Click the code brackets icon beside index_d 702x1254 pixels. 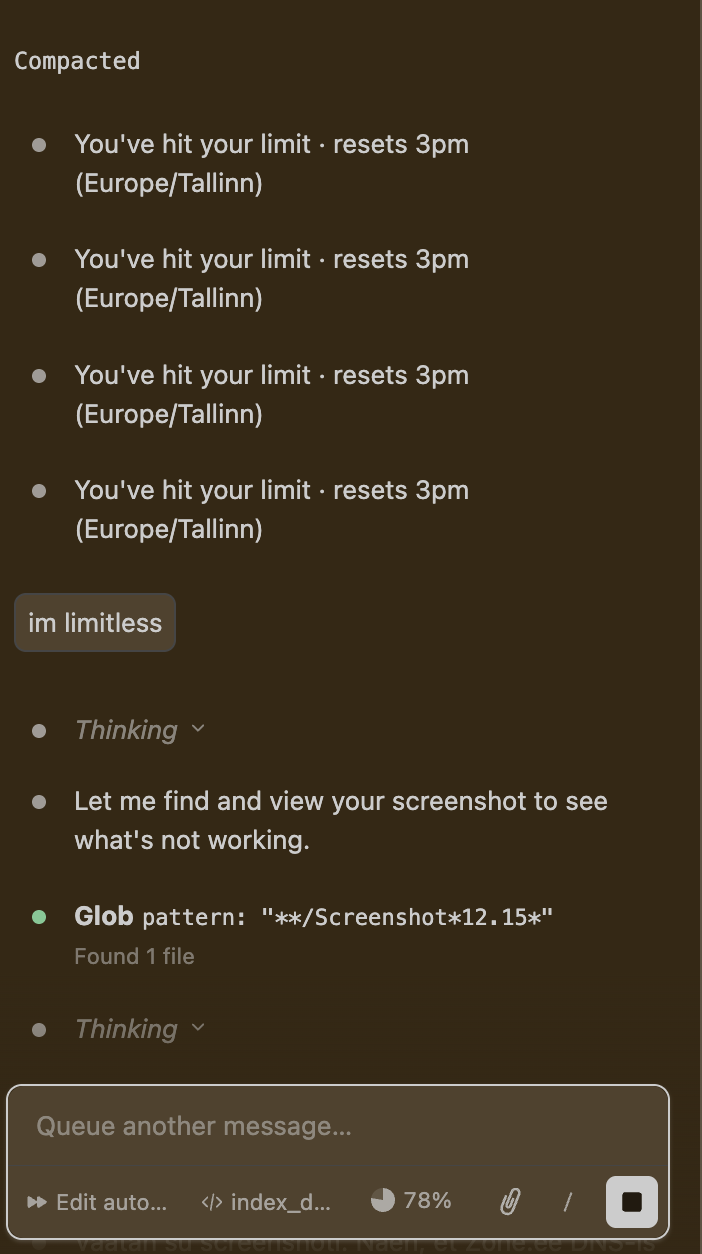pos(212,1202)
